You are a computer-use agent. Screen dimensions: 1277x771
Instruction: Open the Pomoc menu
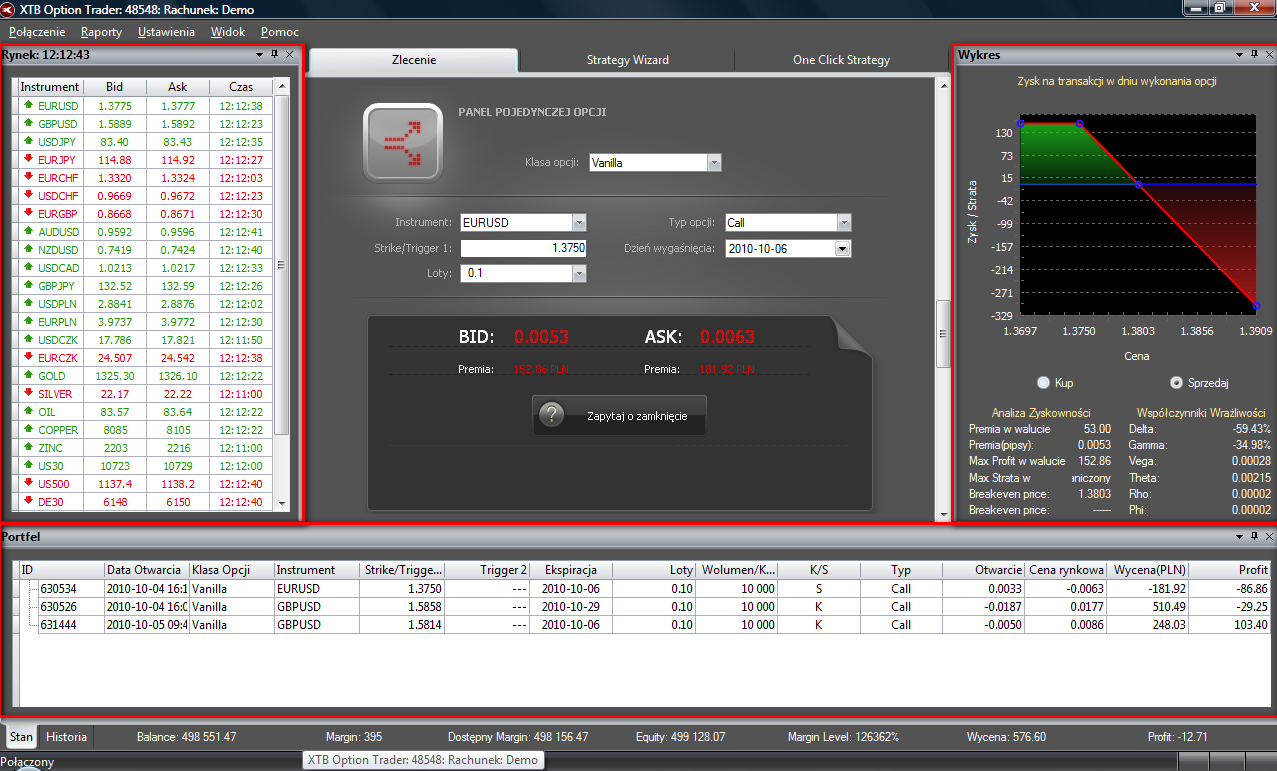click(x=280, y=32)
